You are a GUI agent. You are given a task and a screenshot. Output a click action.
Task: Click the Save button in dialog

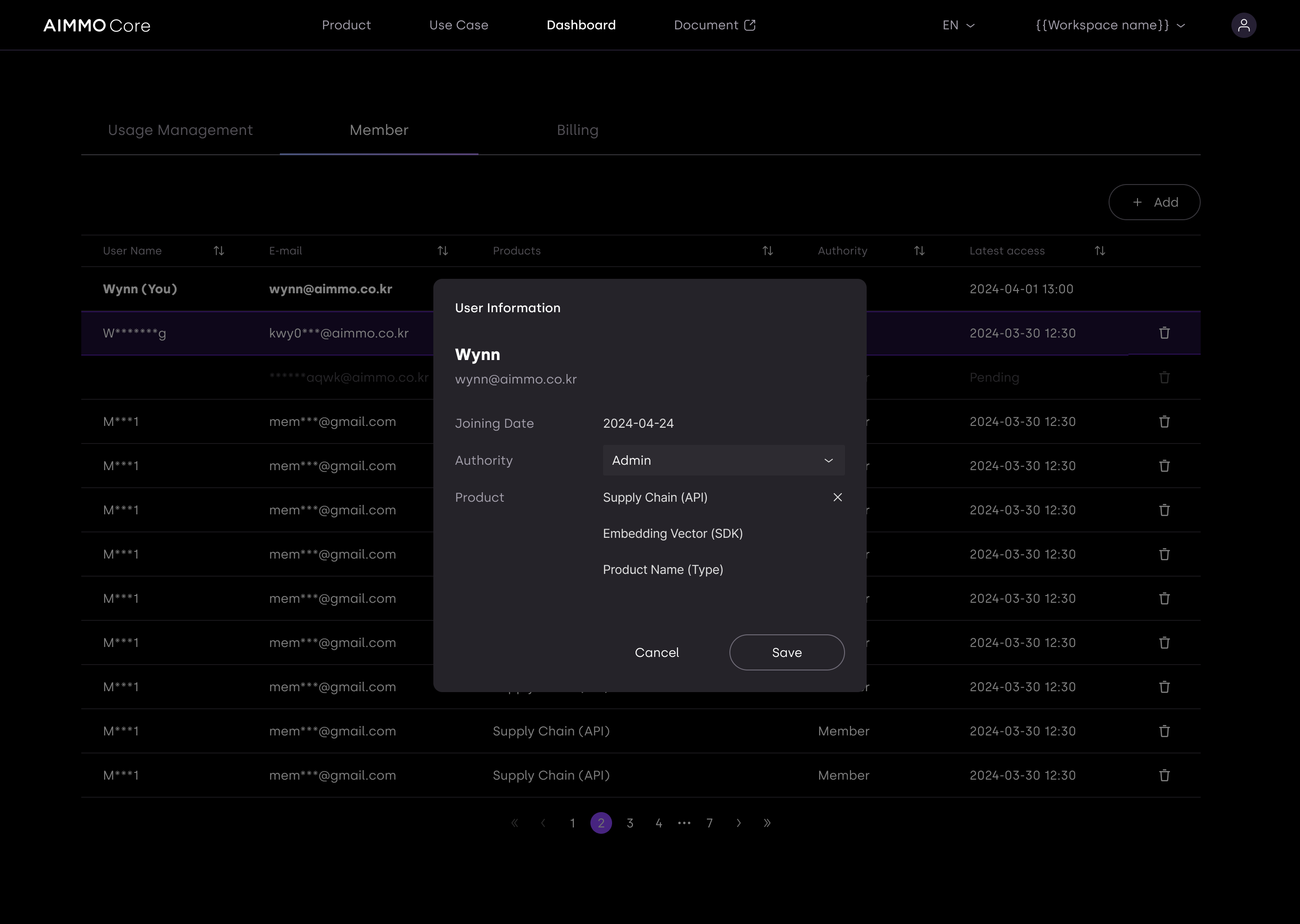point(787,652)
